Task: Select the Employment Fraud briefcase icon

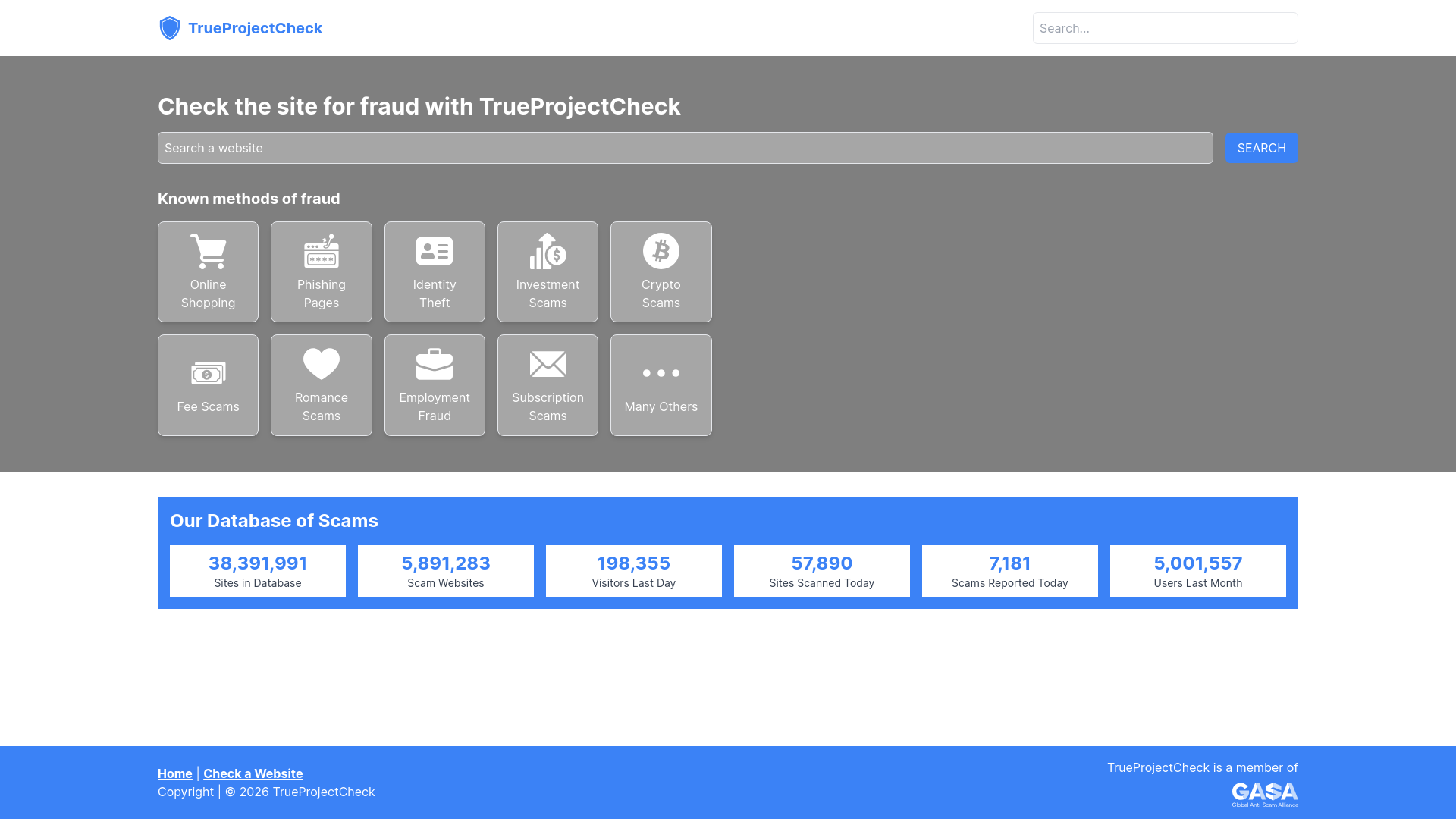Action: point(435,364)
